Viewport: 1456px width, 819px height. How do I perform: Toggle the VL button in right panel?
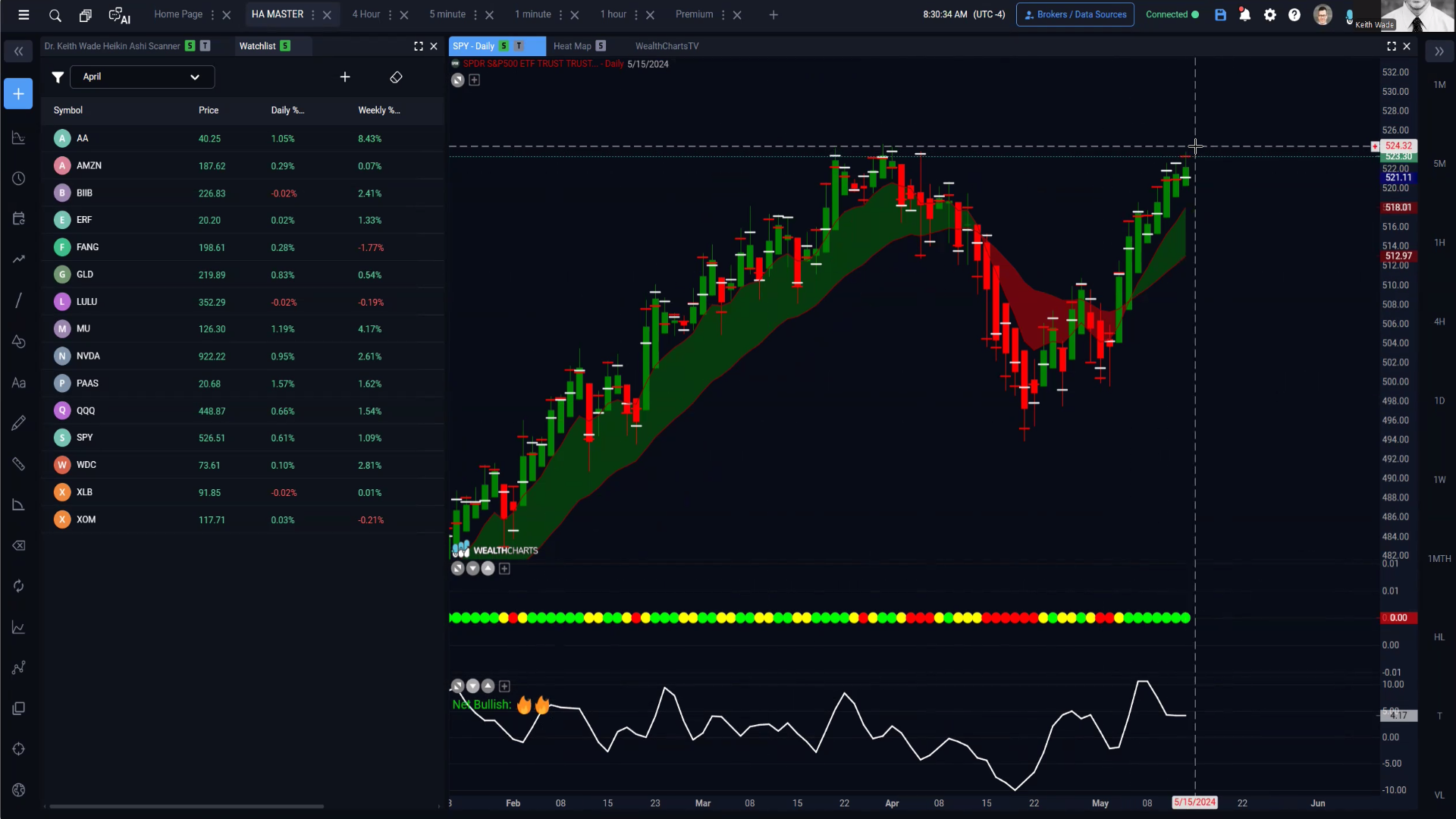[1439, 795]
